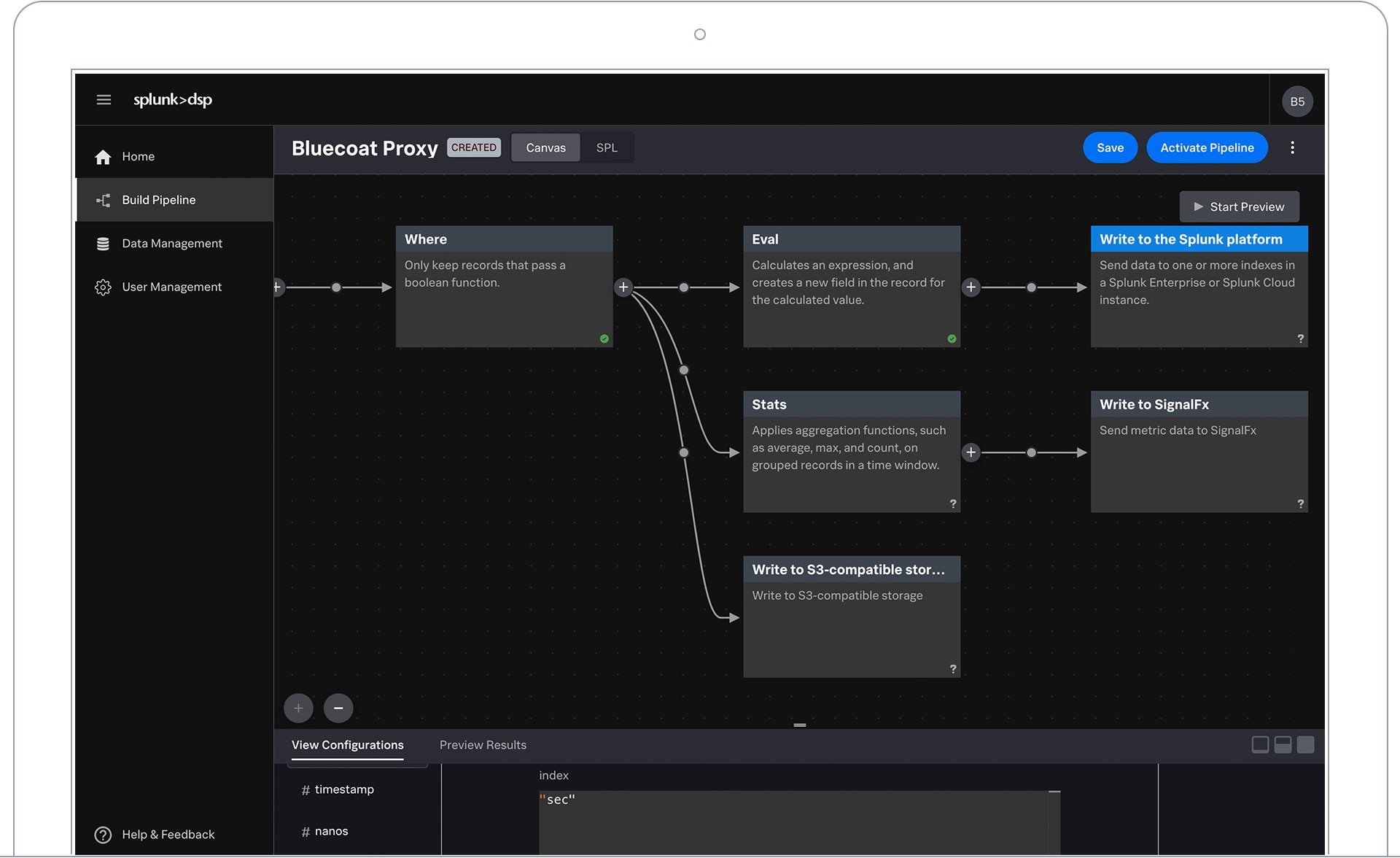The width and height of the screenshot is (1400, 858).
Task: Click the green status check on Where node
Action: pos(604,339)
